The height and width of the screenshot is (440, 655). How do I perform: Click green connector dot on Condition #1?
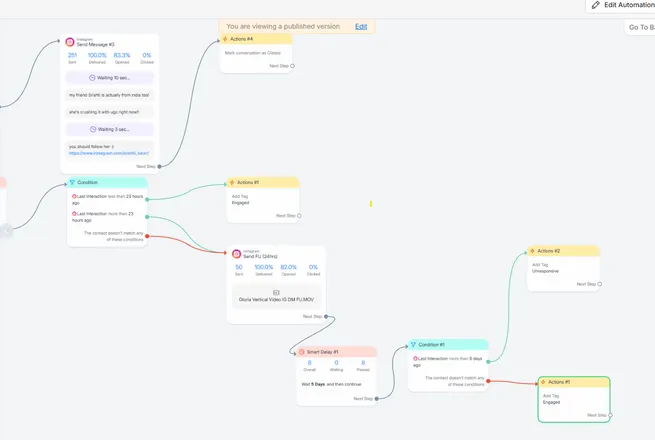[488, 362]
